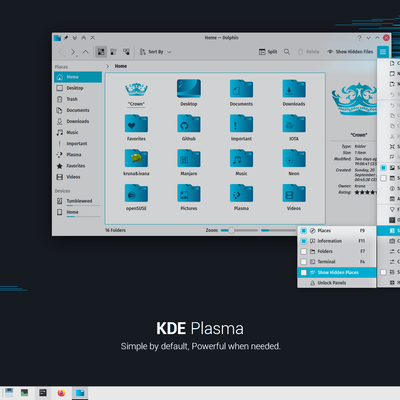Click Home in the breadcrumb bar
Image resolution: width=400 pixels, height=400 pixels.
point(121,66)
